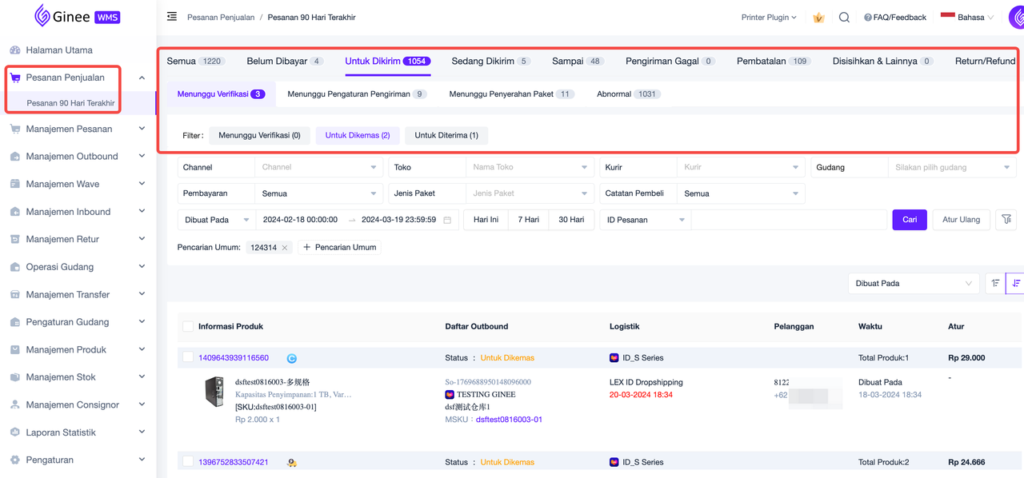This screenshot has height=478, width=1024.
Task: Select checkbox for order 1409643939116560
Action: 188,357
